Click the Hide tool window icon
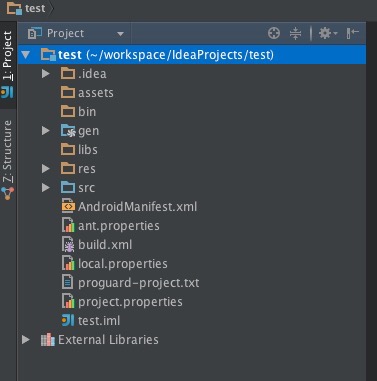 (x=352, y=33)
